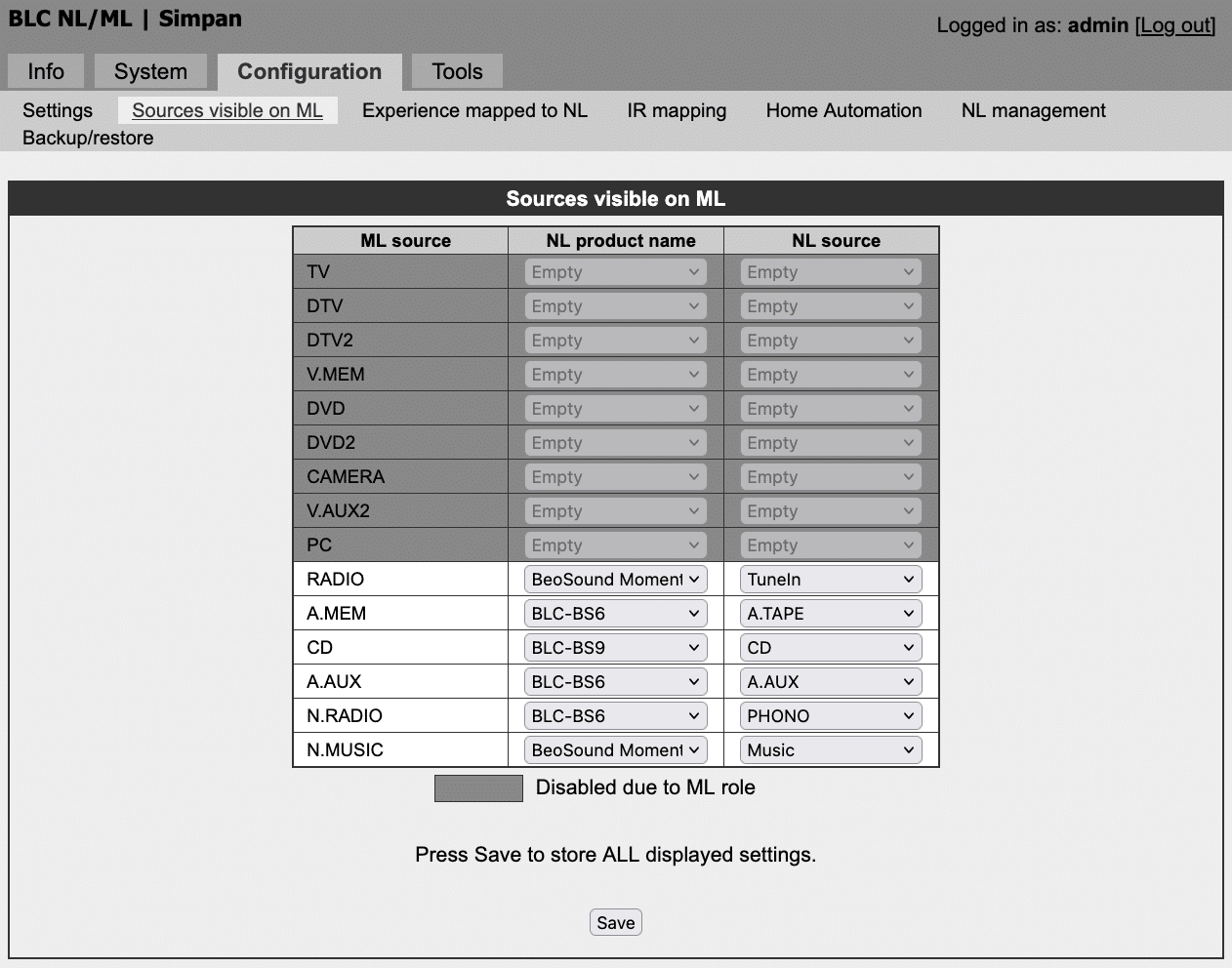The height and width of the screenshot is (968, 1232).
Task: Expand the A.MEM NL product name dropdown
Action: 615,613
